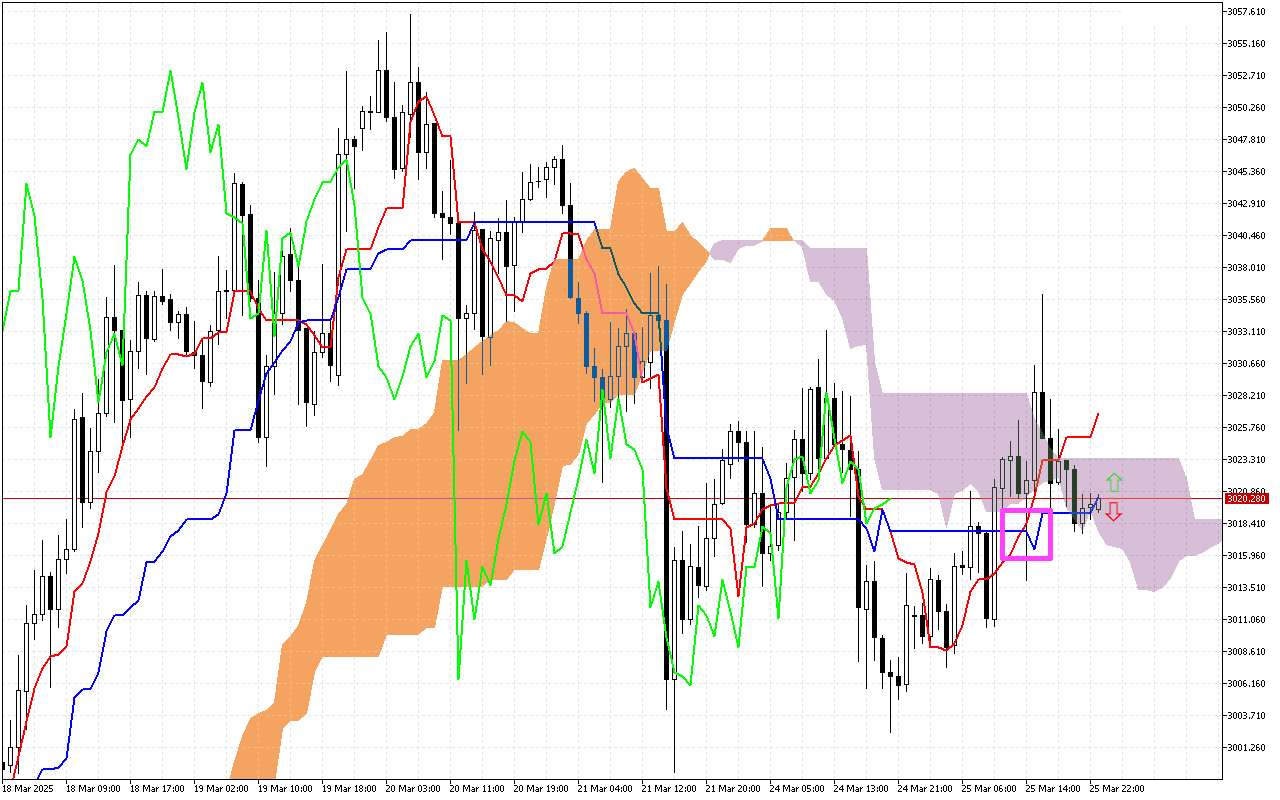Image resolution: width=1280 pixels, height=800 pixels.
Task: Click the 21 Mar 04:00 time label
Action: 605,789
